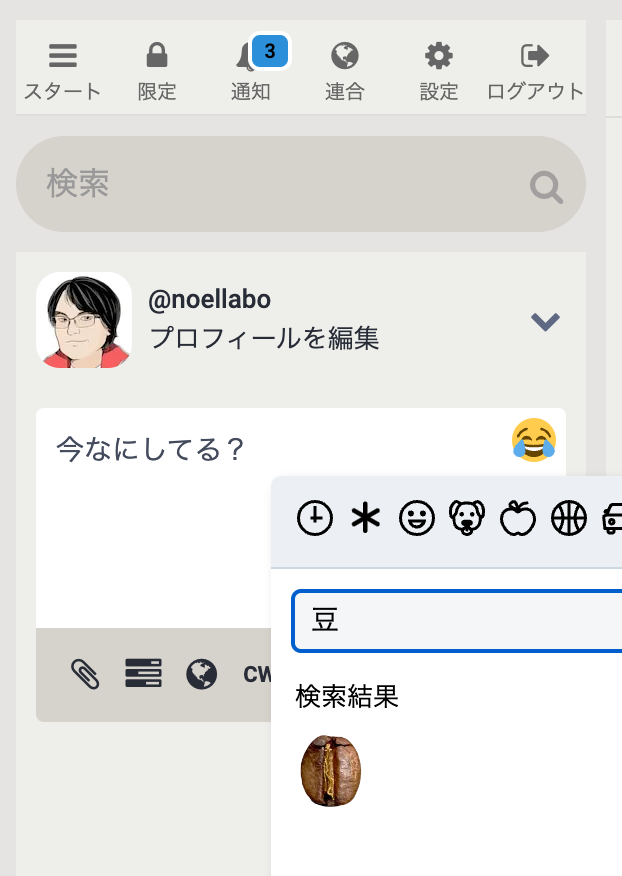The height and width of the screenshot is (876, 622).
Task: Open 設定 settings gear
Action: 438,71
